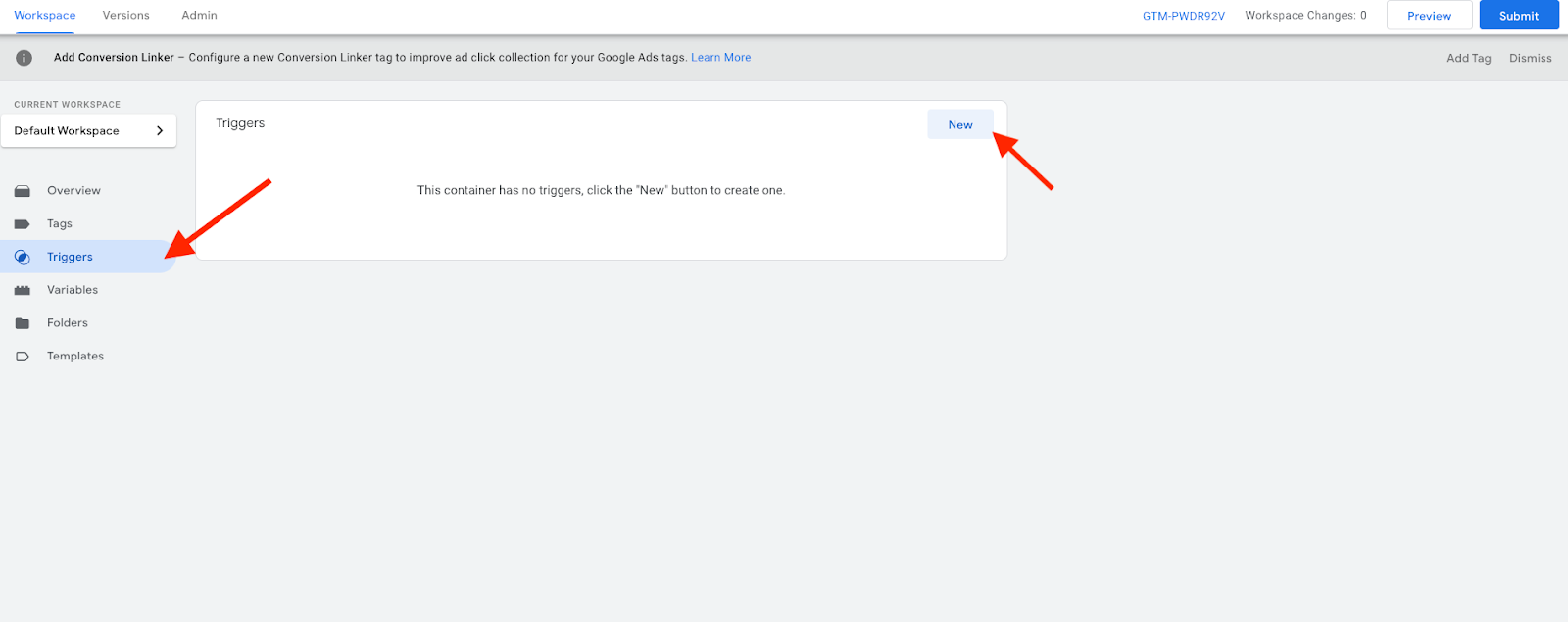This screenshot has width=1568, height=622.
Task: Switch to the Workspace tab
Action: point(45,16)
